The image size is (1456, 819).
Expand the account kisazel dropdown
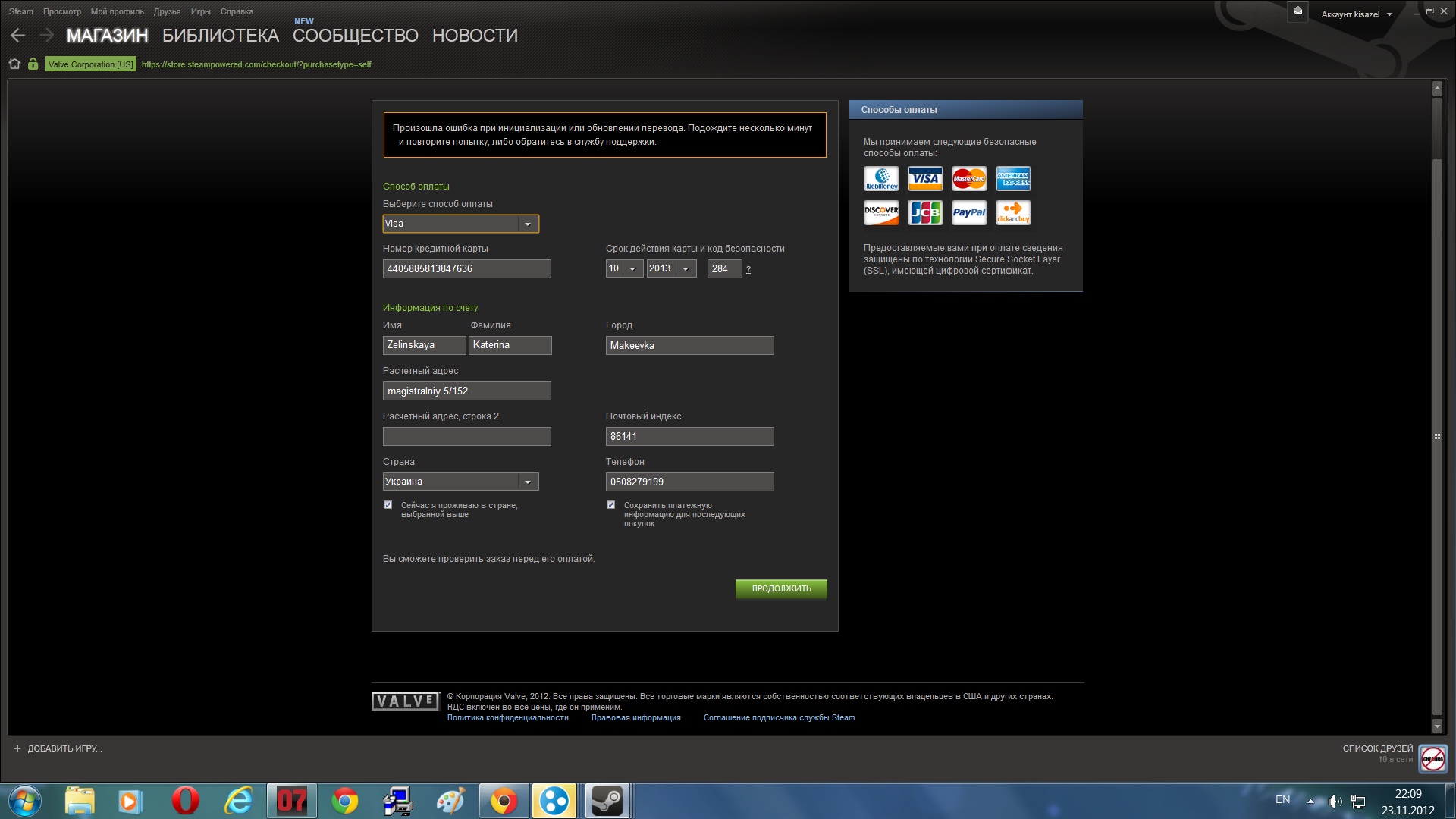(x=1357, y=14)
